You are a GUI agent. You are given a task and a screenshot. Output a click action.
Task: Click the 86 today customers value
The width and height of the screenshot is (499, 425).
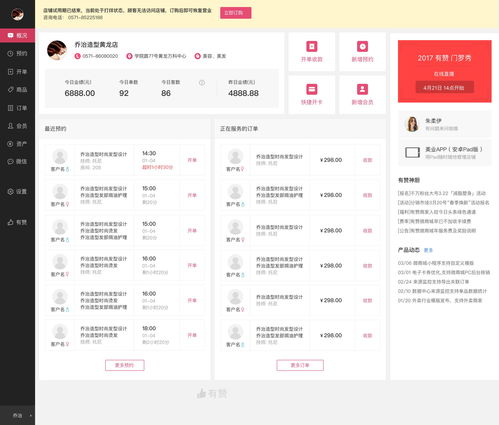pyautogui.click(x=166, y=93)
